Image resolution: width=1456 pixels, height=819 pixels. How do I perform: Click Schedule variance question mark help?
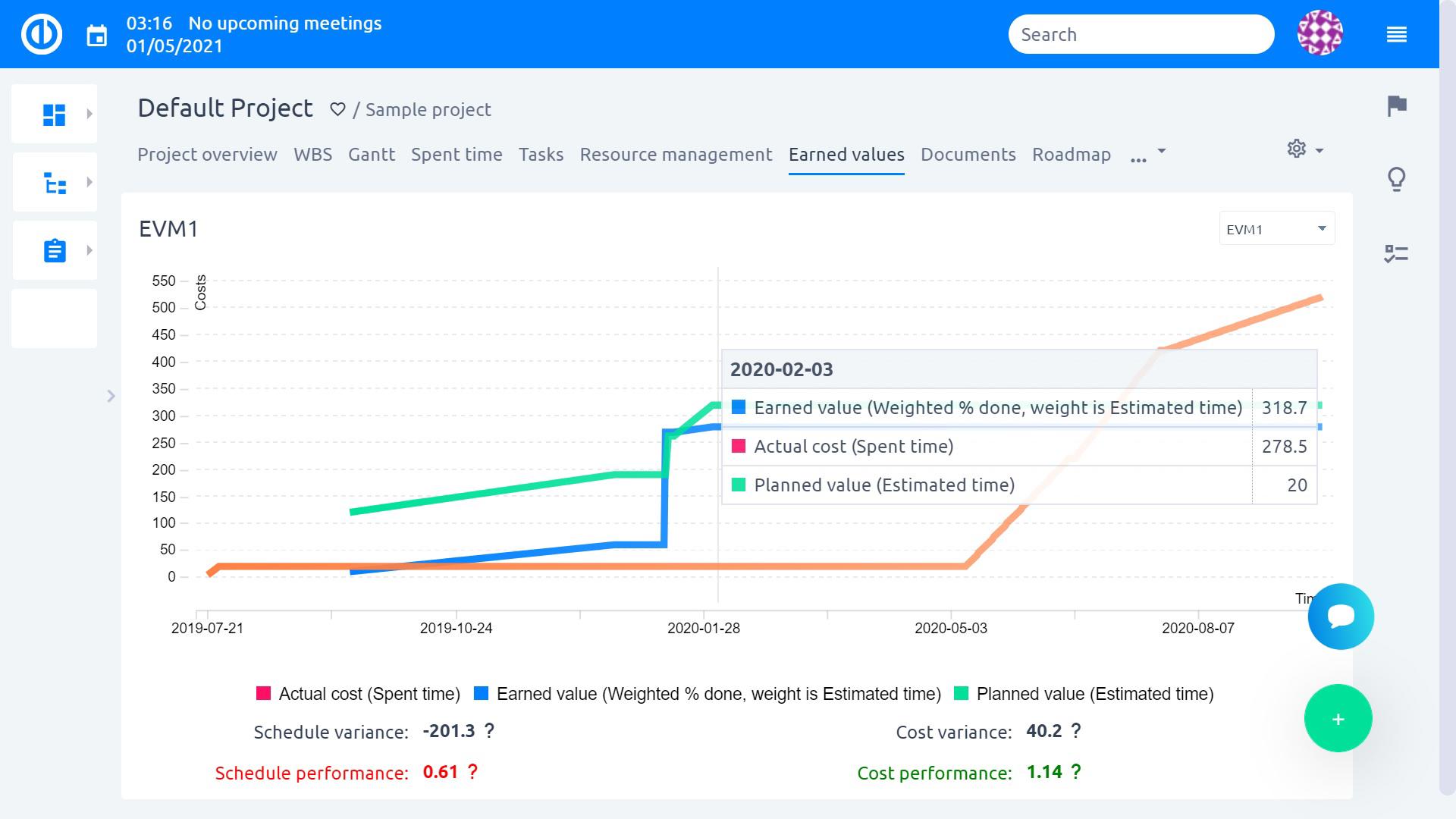tap(489, 731)
